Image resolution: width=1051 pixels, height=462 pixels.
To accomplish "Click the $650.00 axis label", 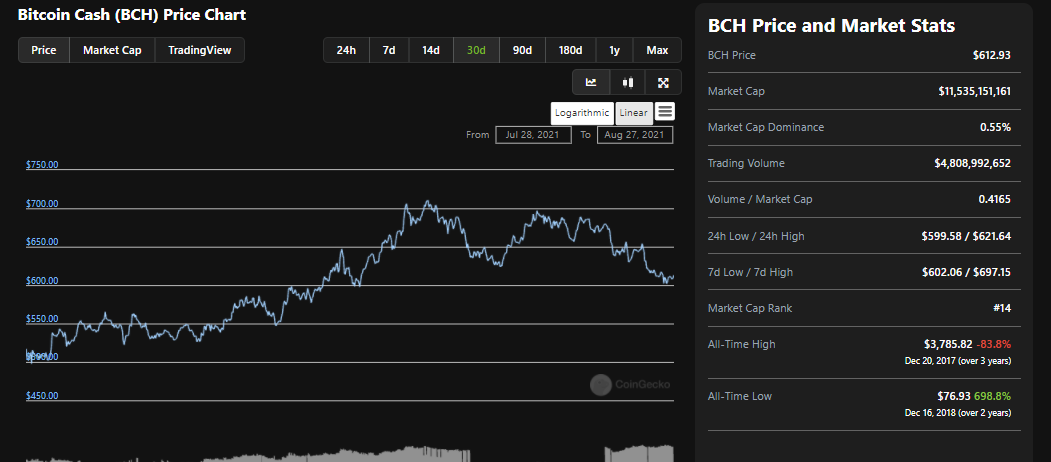I will click(42, 241).
